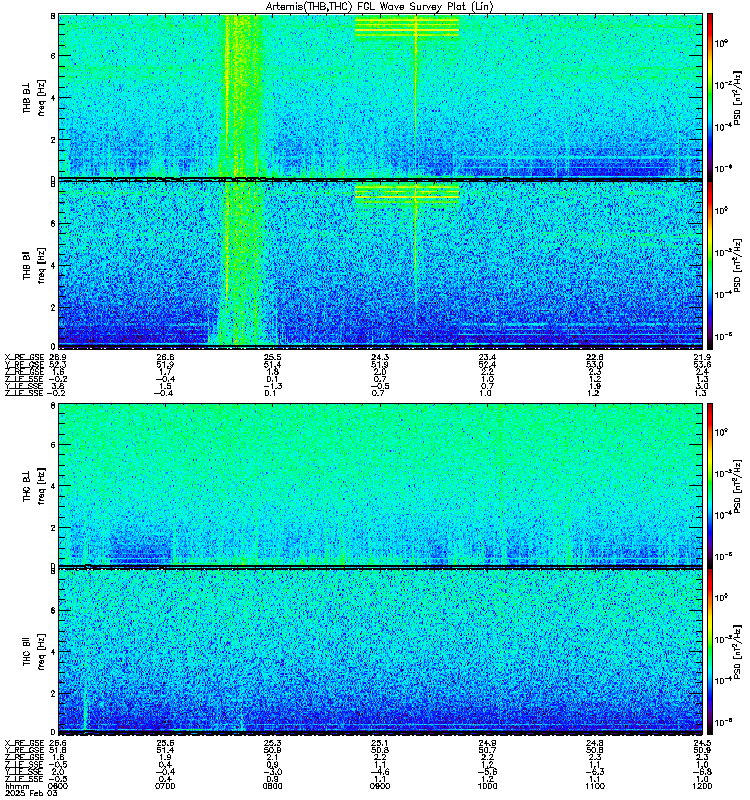Click PSD [nT²/Hz] label beside THB B∥ panel
The image size is (750, 800).
[x=737, y=265]
